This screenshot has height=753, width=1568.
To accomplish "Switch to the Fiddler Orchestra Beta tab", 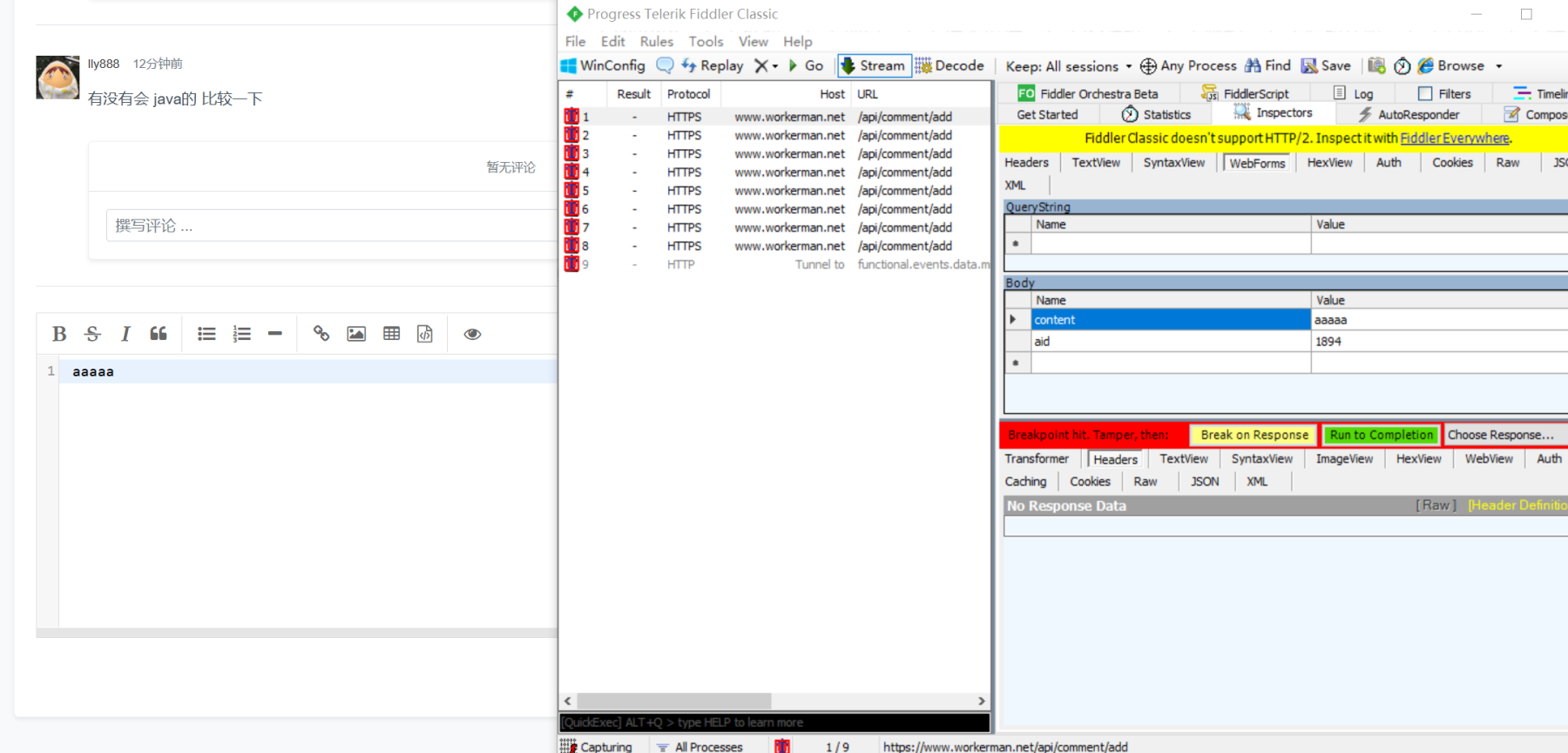I will click(1088, 93).
